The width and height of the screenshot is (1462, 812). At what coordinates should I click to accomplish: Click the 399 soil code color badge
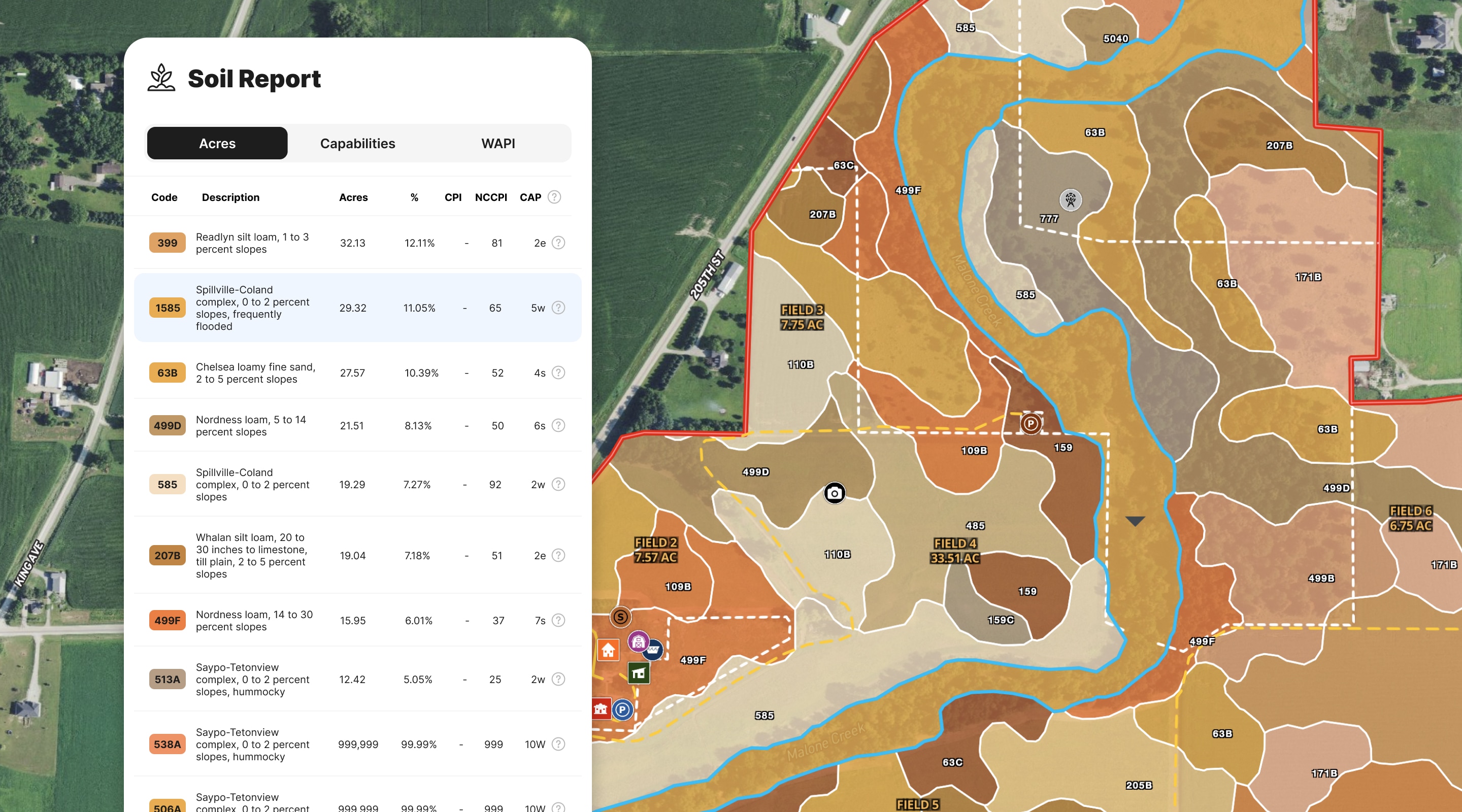click(x=167, y=242)
